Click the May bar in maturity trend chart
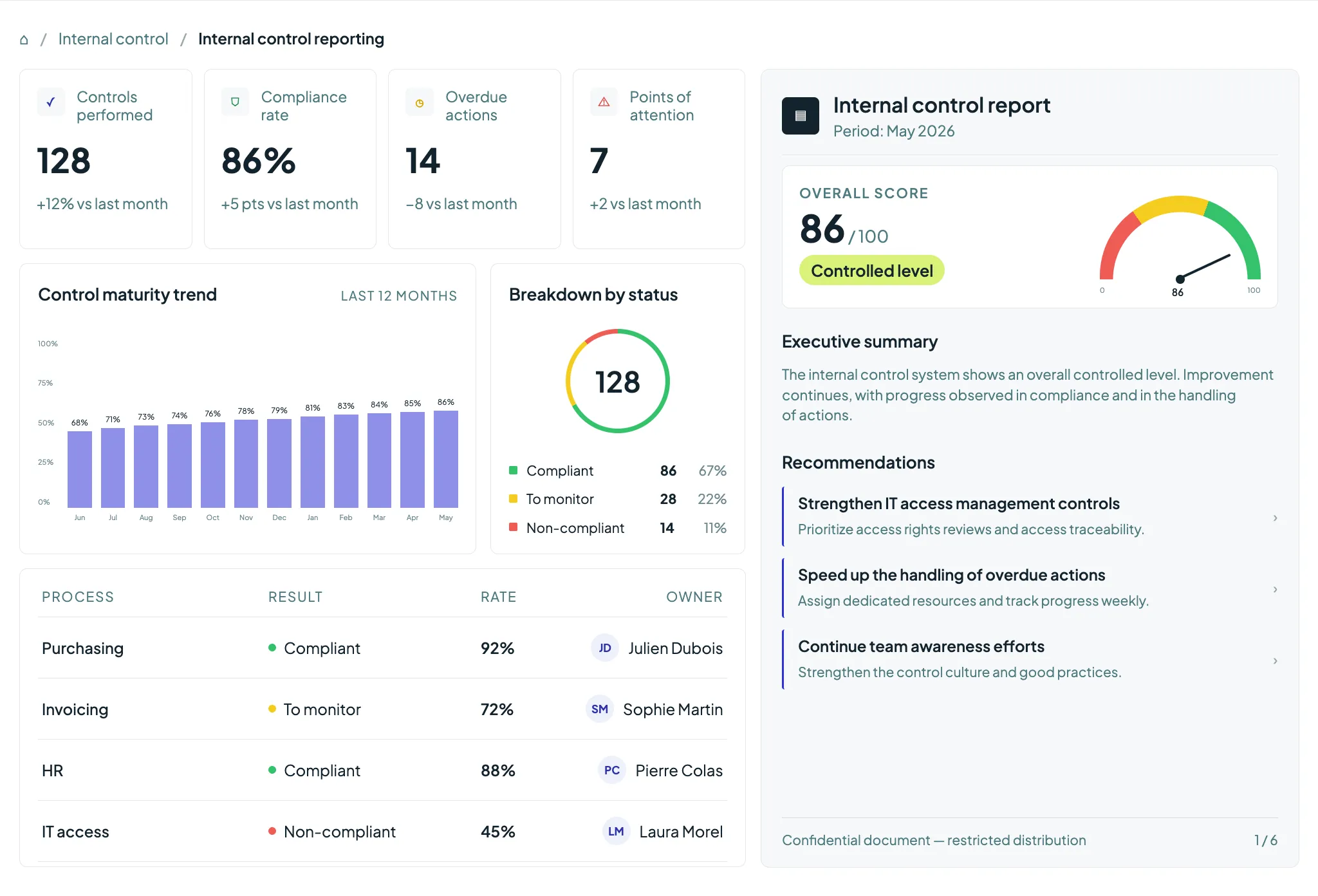The height and width of the screenshot is (896, 1318). (x=446, y=459)
